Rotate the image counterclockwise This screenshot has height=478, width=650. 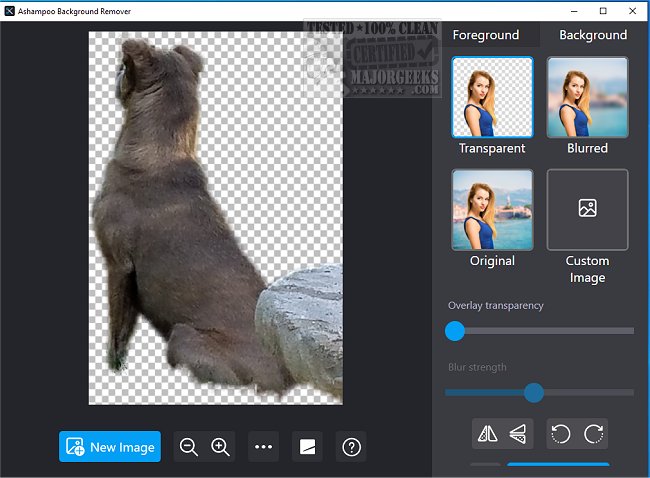pyautogui.click(x=561, y=433)
